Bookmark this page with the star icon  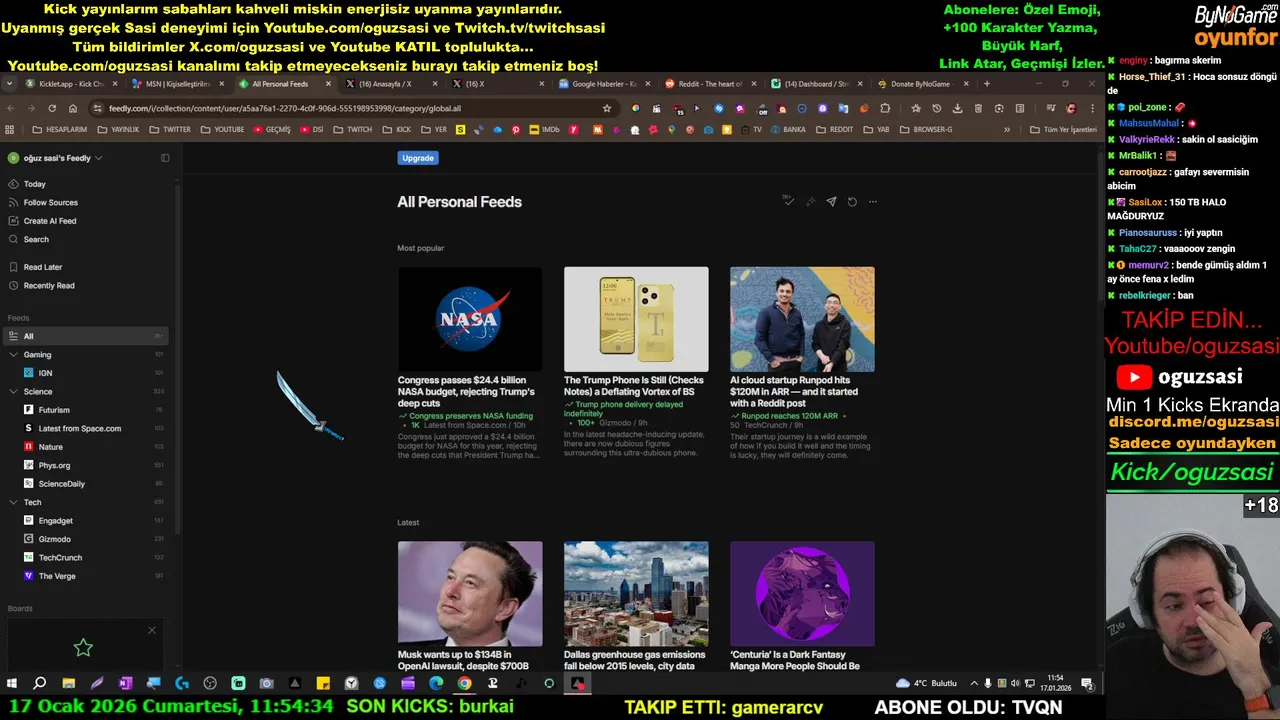pos(606,108)
